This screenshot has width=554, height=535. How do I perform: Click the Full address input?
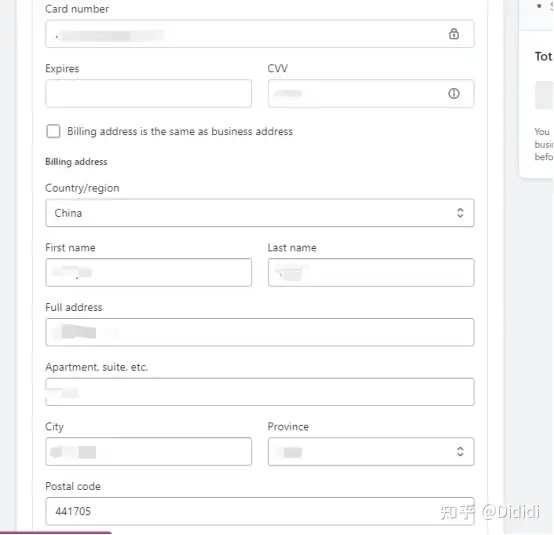tap(260, 332)
